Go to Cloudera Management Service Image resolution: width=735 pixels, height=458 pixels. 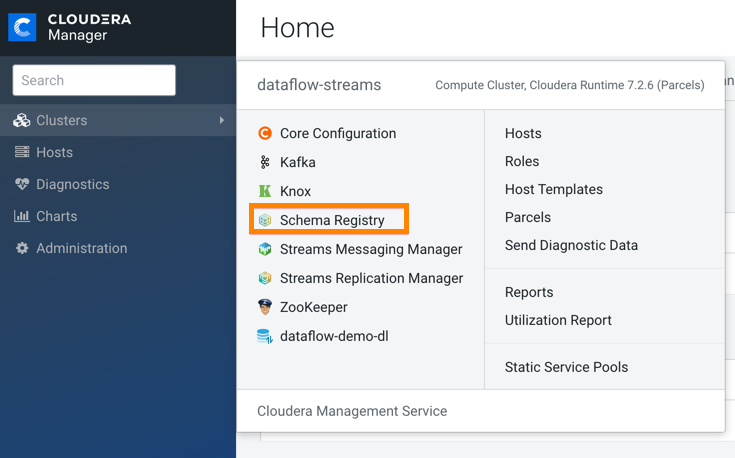(352, 411)
